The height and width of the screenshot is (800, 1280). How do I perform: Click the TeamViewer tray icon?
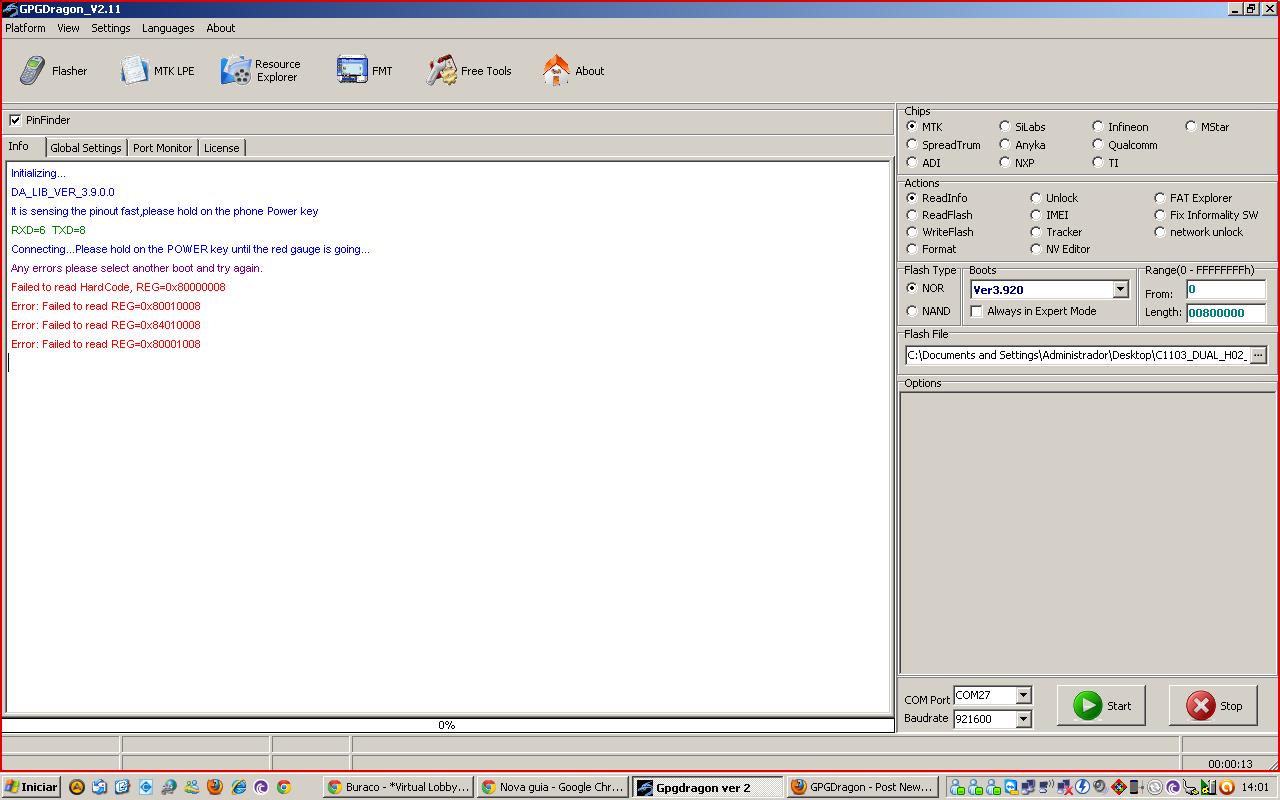pos(1011,787)
